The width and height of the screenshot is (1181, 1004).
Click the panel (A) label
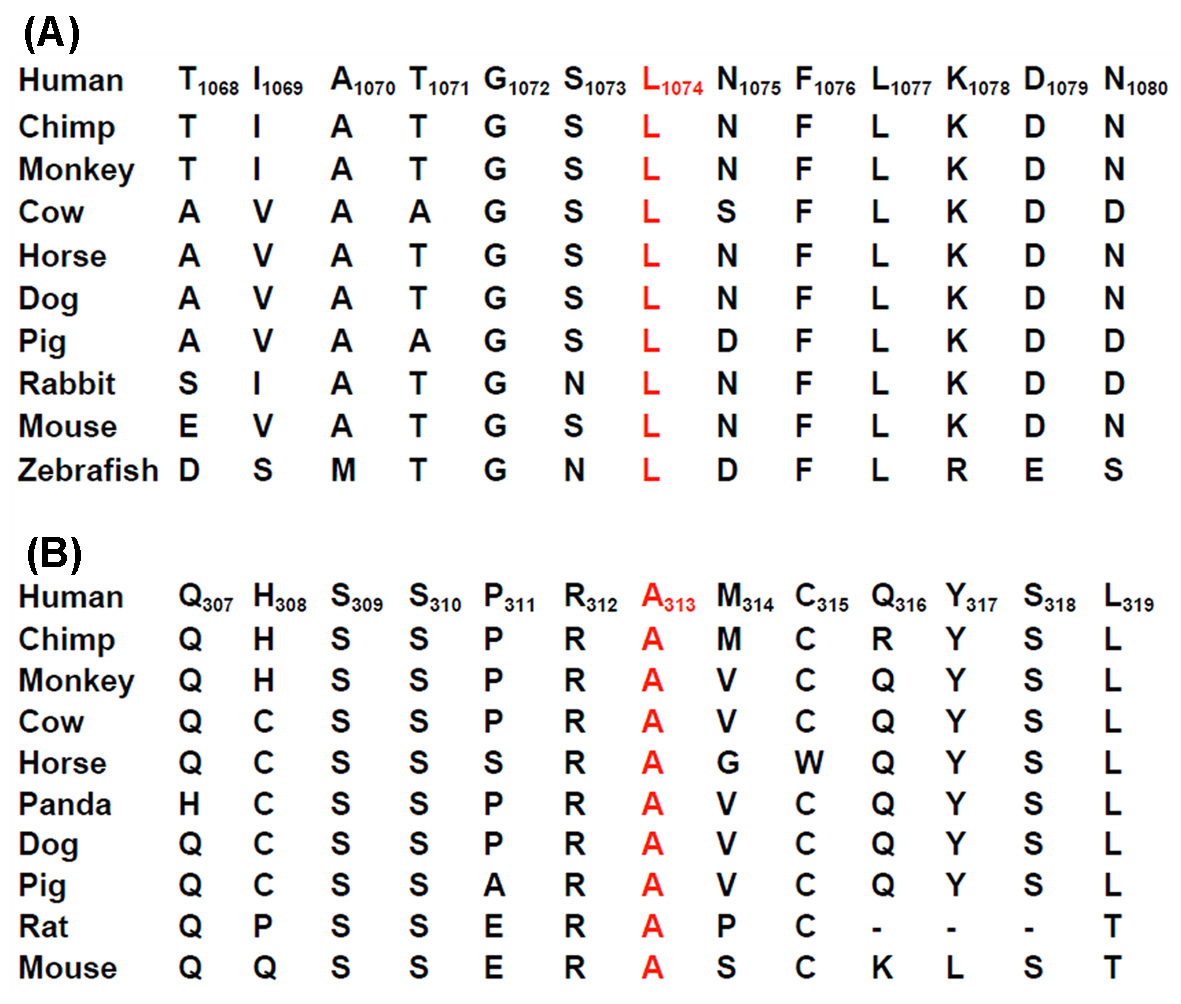point(50,35)
